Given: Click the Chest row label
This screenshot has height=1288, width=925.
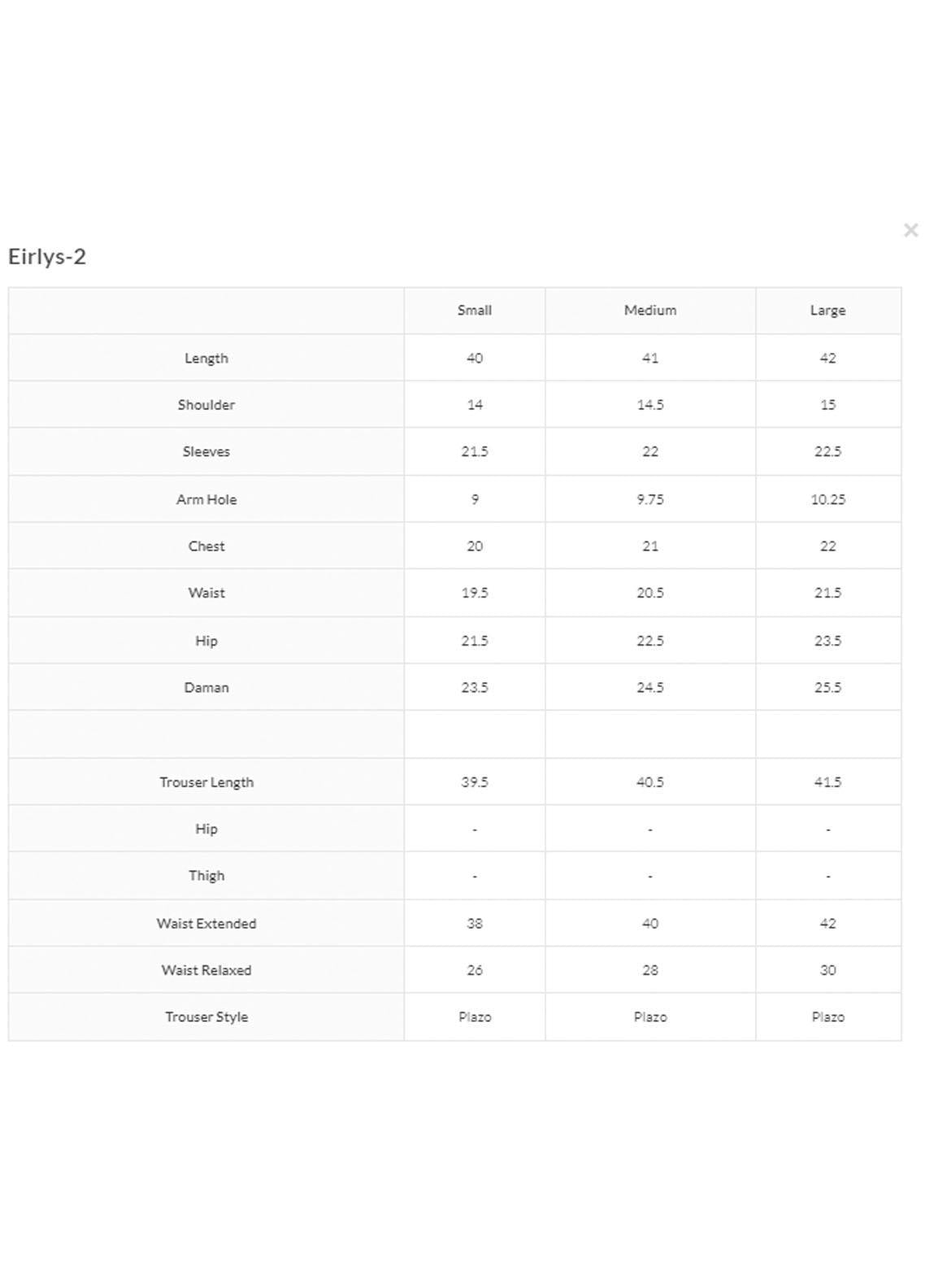Looking at the screenshot, I should (206, 546).
